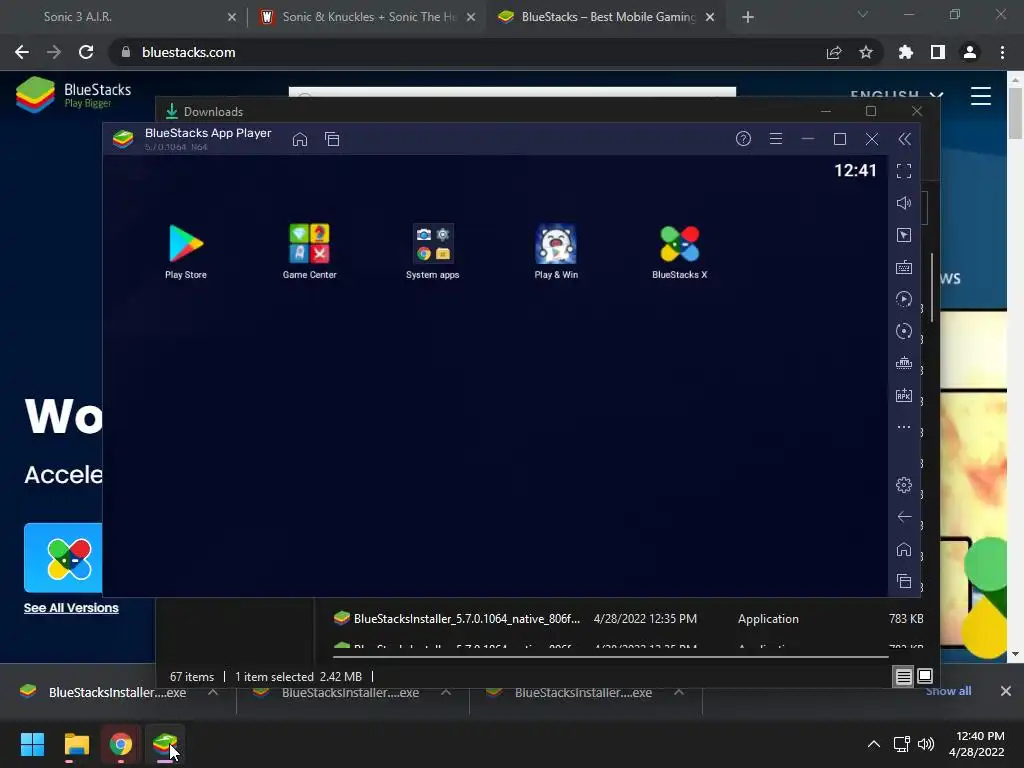Open a new Chrome tab
1024x768 pixels.
point(748,17)
